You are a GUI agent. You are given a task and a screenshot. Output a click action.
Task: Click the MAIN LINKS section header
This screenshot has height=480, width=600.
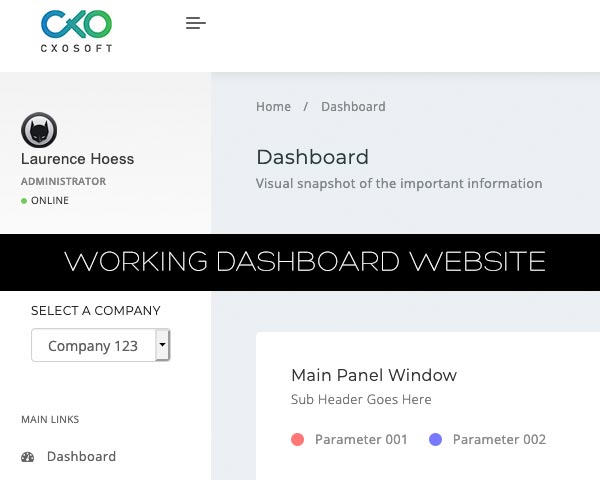click(50, 420)
